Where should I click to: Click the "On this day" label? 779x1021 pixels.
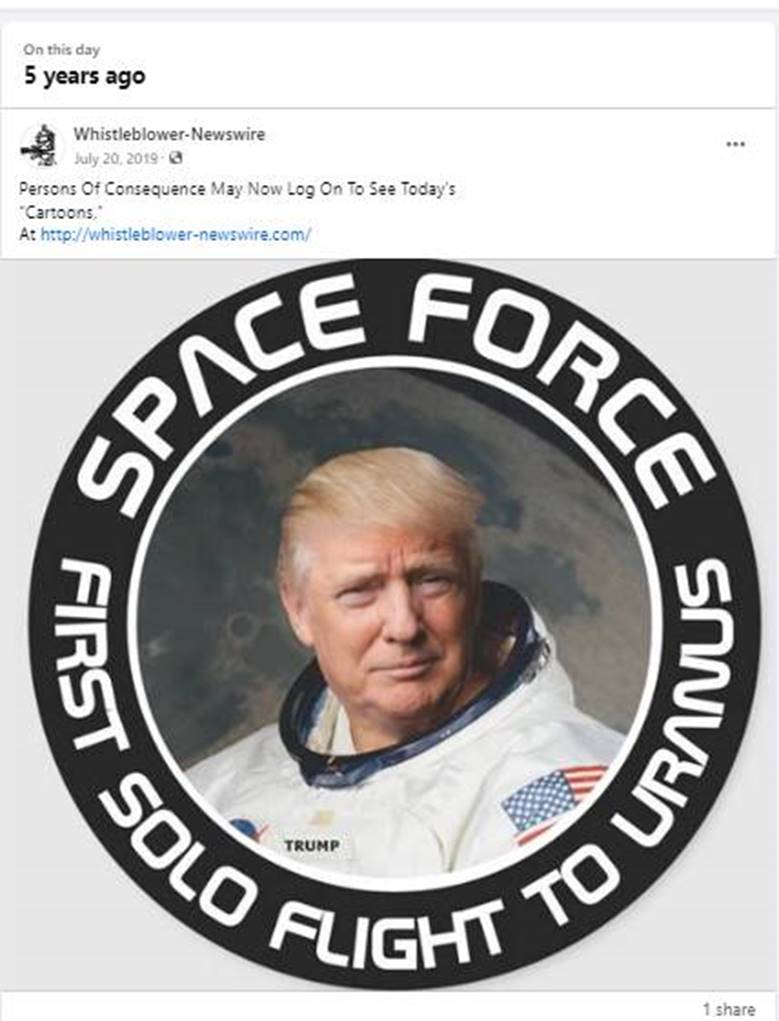pyautogui.click(x=62, y=49)
